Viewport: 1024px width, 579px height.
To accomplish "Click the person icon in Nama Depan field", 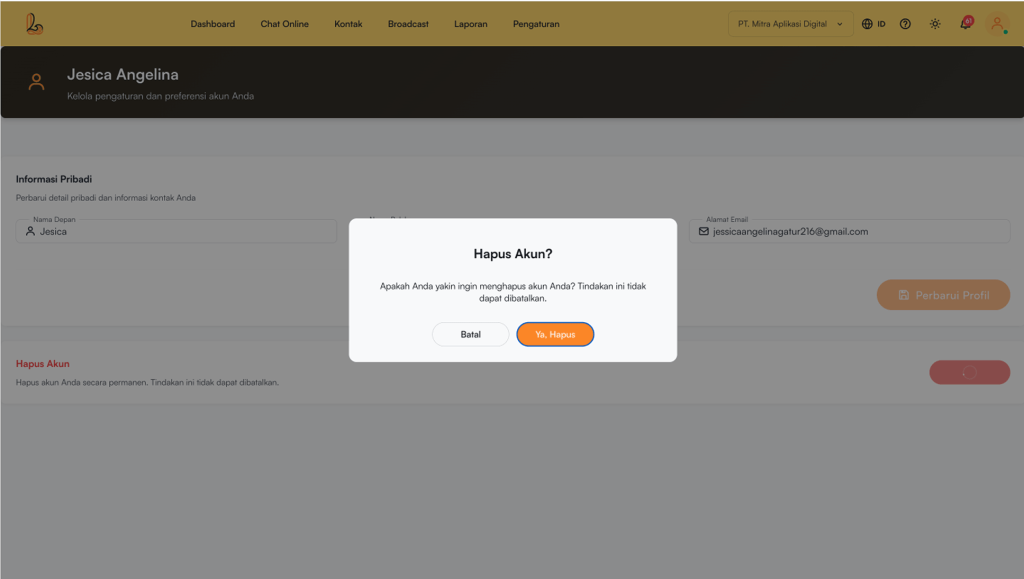I will click(x=30, y=231).
